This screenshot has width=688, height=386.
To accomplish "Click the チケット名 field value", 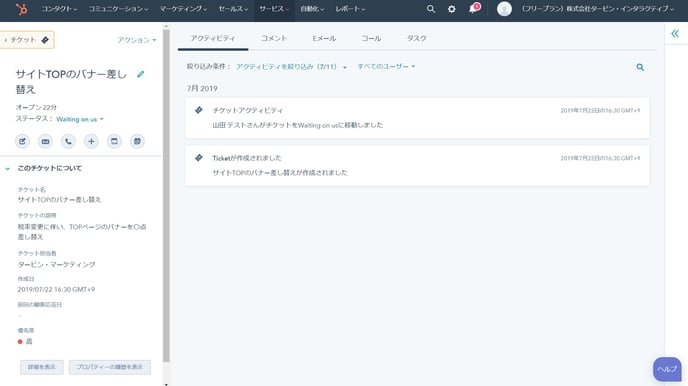I will click(x=59, y=200).
